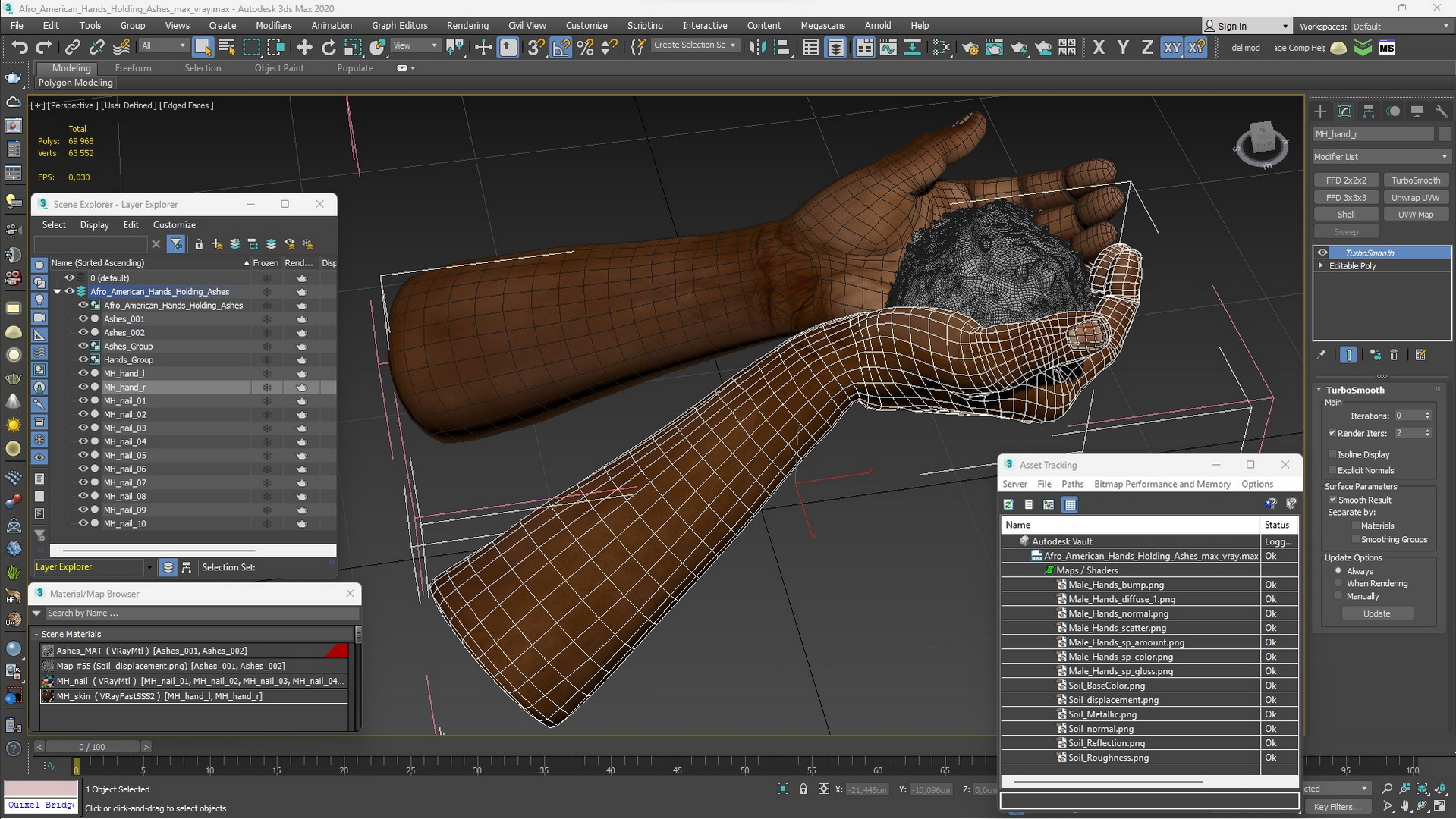Click the Pin Stack icon
Screen dimensions: 1456x819
click(x=1321, y=354)
